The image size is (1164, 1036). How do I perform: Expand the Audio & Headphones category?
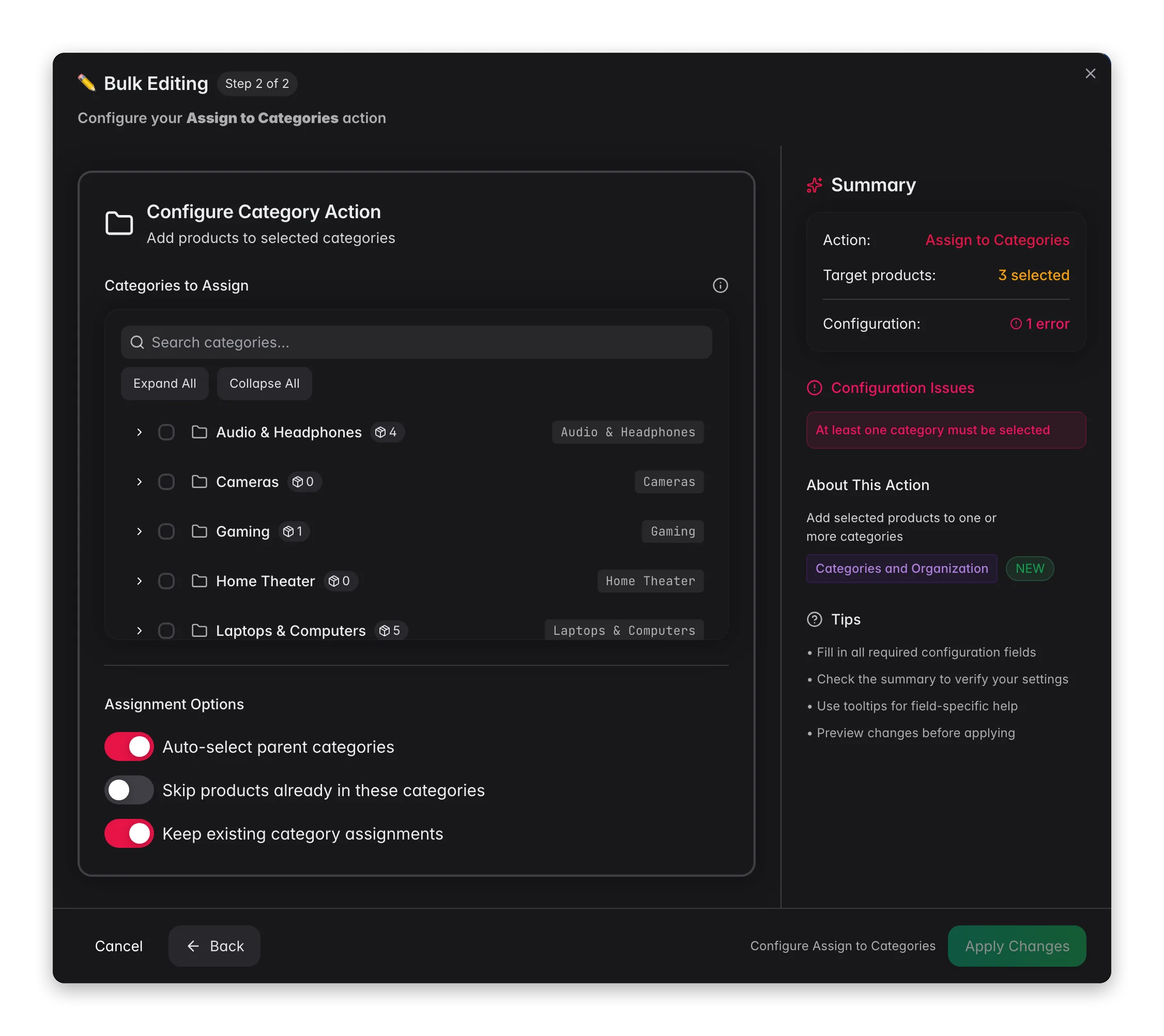click(139, 432)
